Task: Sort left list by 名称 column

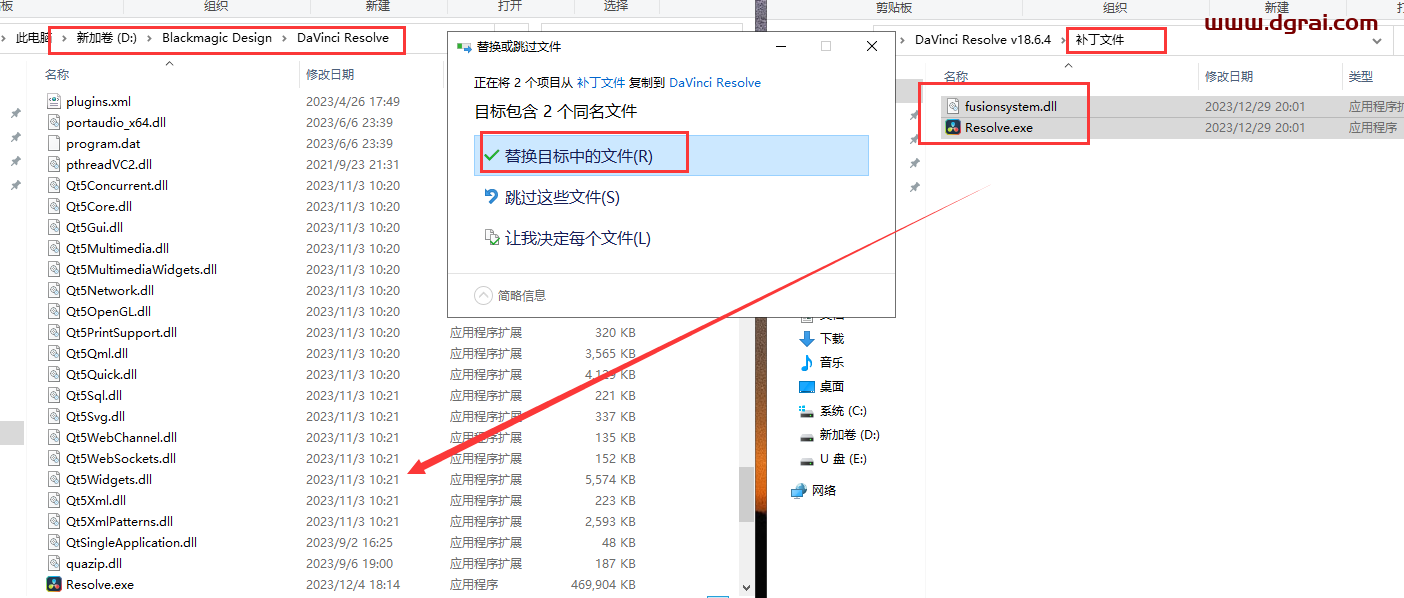Action: (x=57, y=74)
